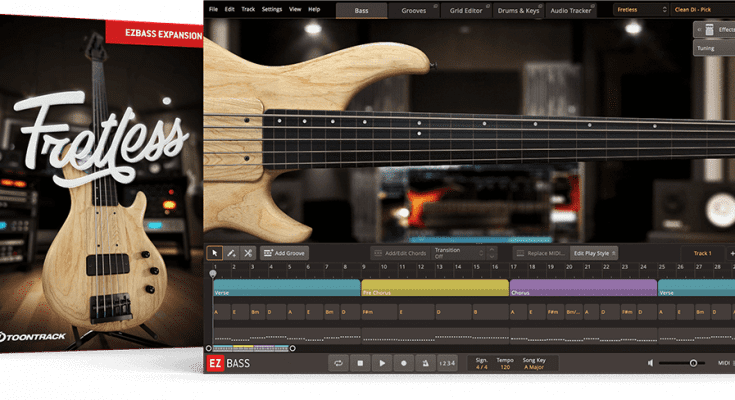Select the scissors cut tool

click(x=248, y=253)
